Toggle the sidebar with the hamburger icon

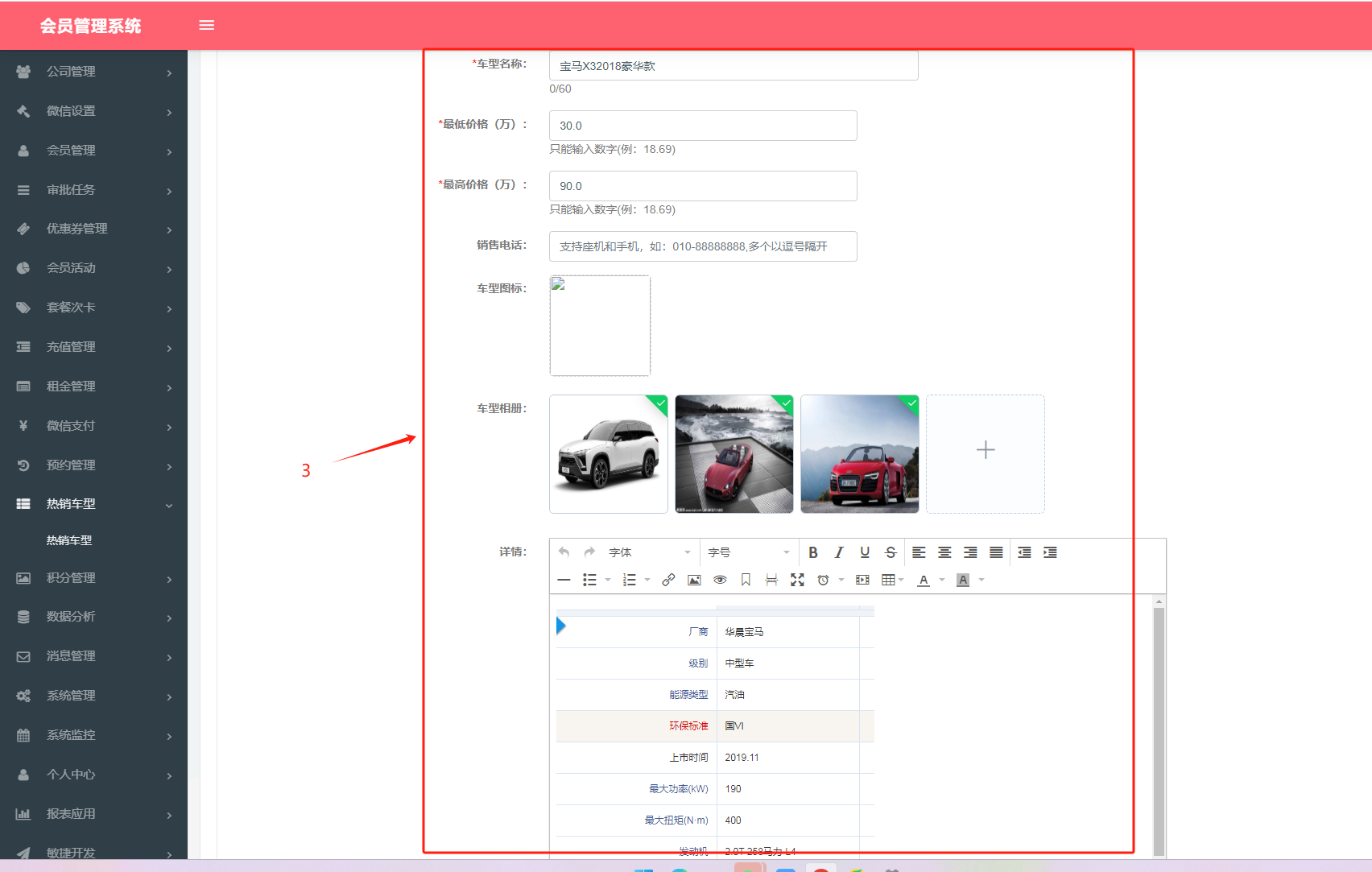tap(207, 25)
